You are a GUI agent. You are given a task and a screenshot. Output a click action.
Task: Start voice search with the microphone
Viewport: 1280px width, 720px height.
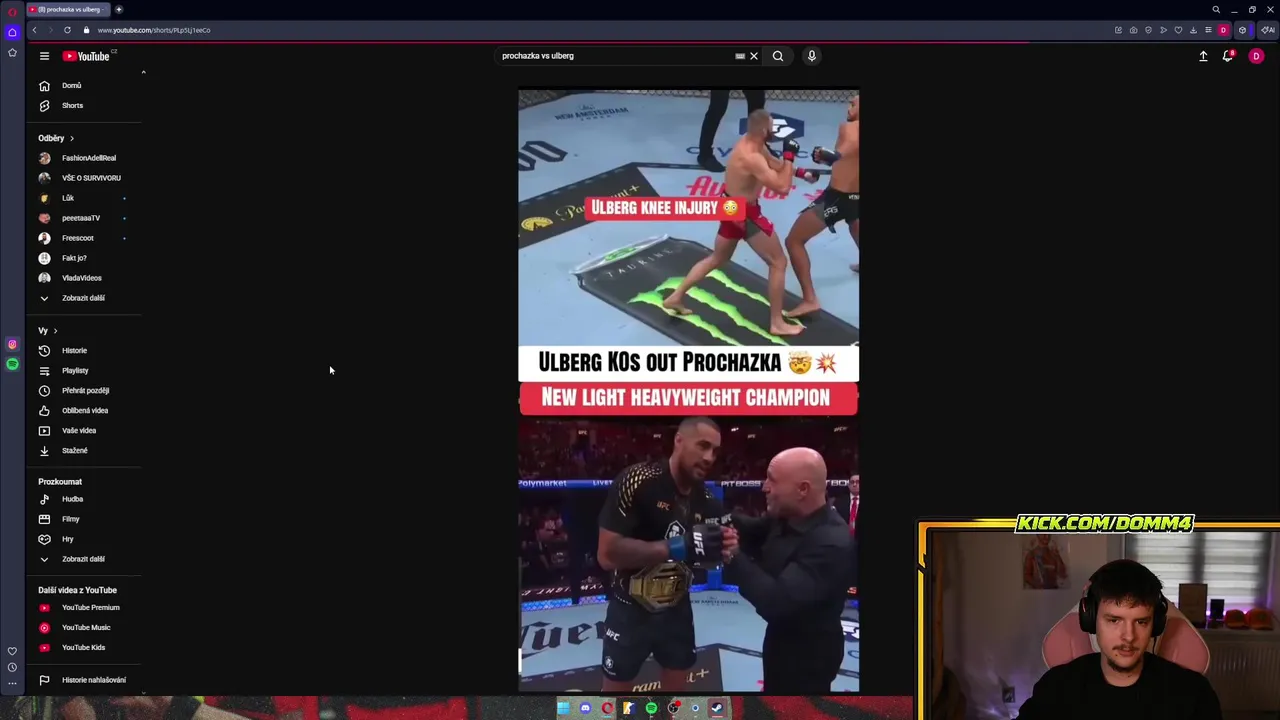[812, 56]
